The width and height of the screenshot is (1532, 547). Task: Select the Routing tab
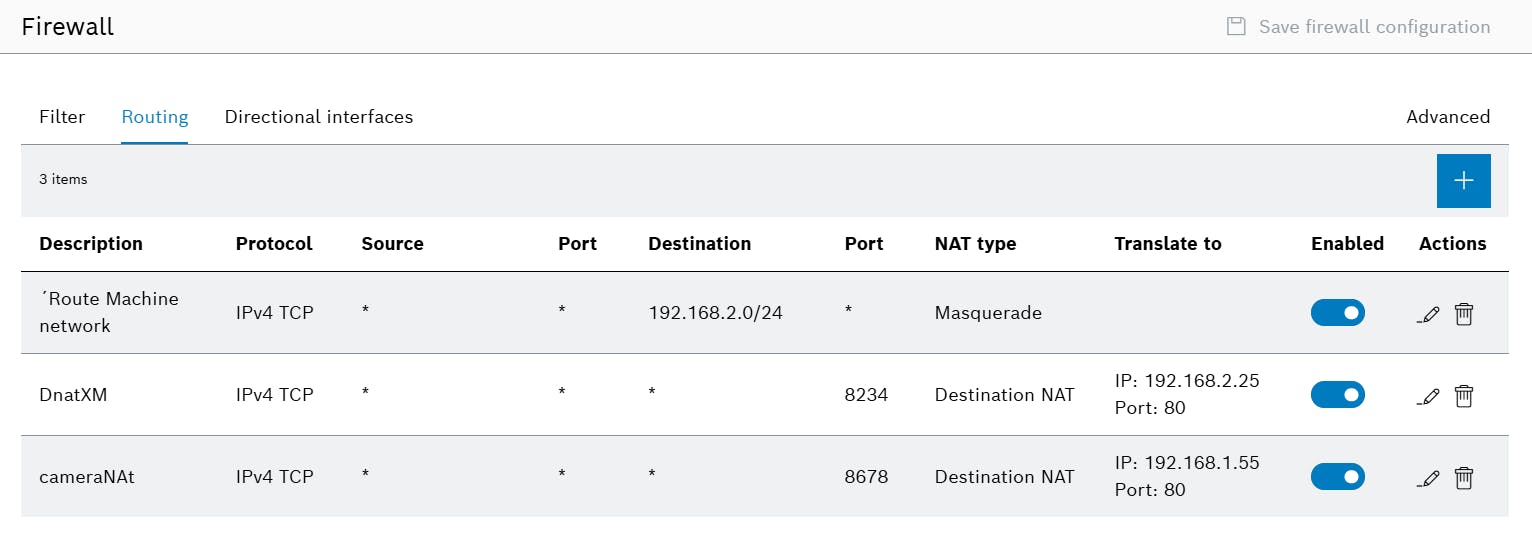155,117
